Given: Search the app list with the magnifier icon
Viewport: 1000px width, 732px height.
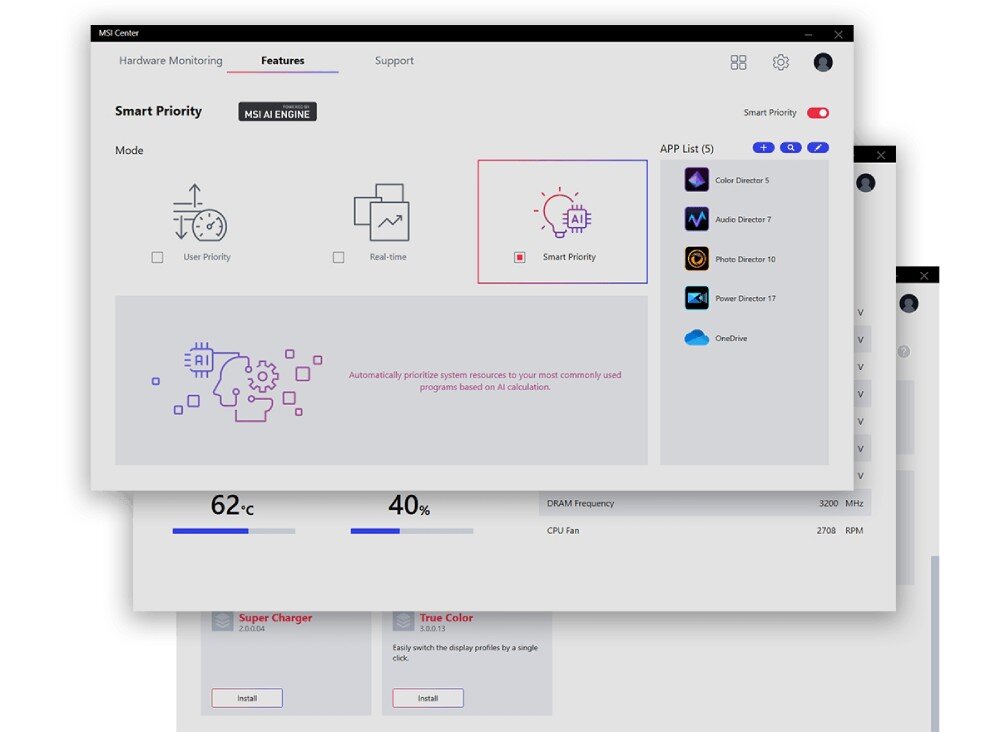Looking at the screenshot, I should pos(791,148).
